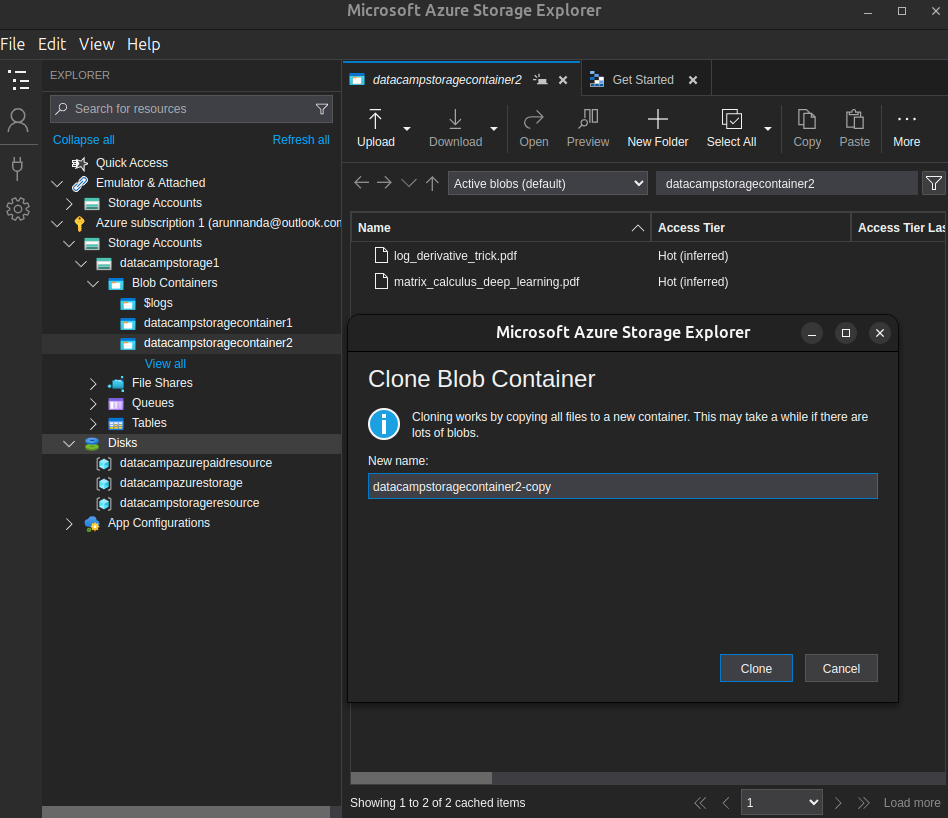Switch to the Get Started tab
This screenshot has width=948, height=818.
[642, 80]
